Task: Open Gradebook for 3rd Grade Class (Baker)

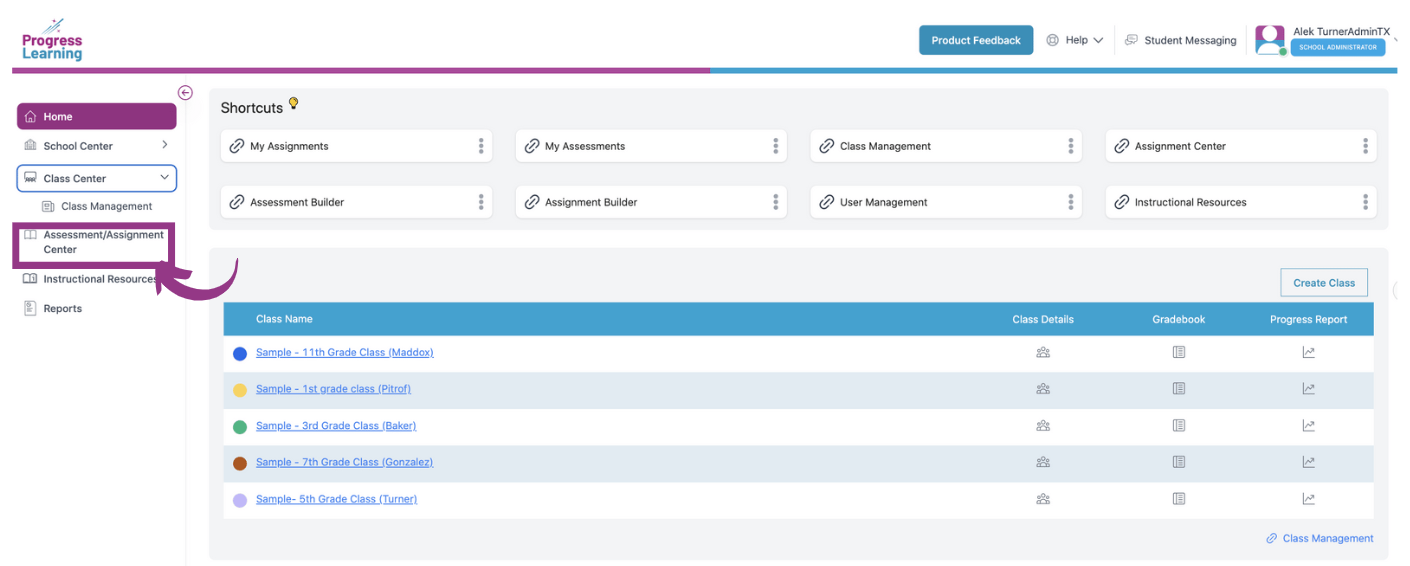Action: [1179, 425]
